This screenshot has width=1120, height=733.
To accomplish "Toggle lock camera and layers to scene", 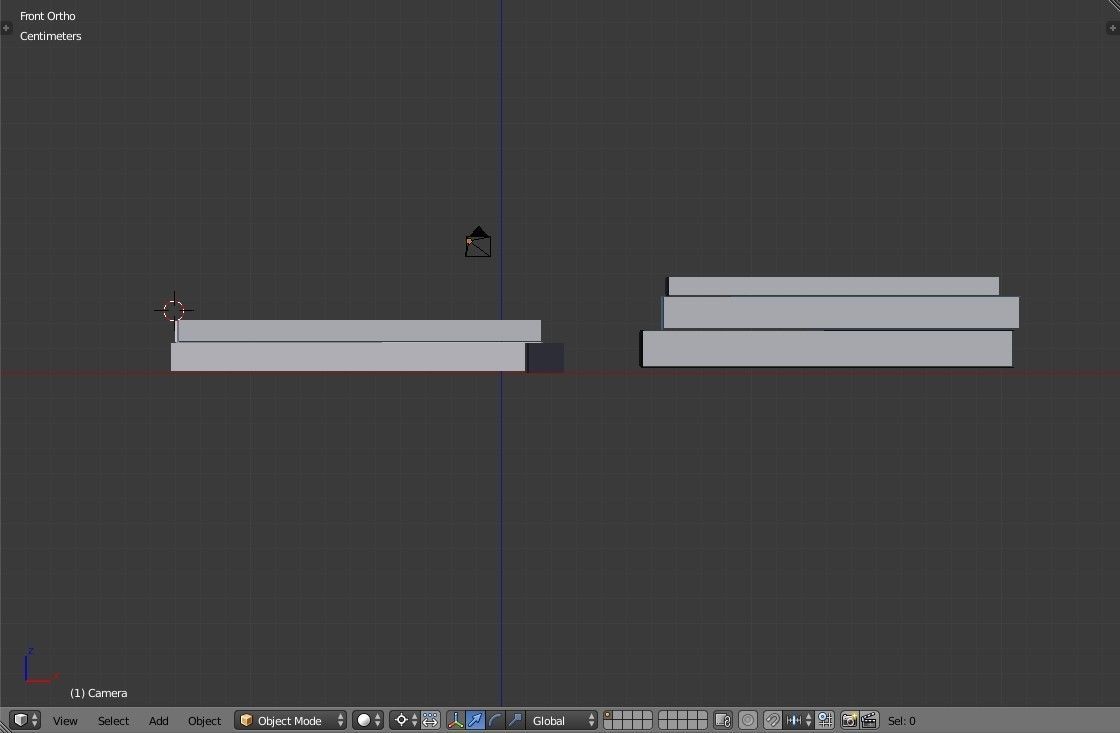I will click(723, 720).
